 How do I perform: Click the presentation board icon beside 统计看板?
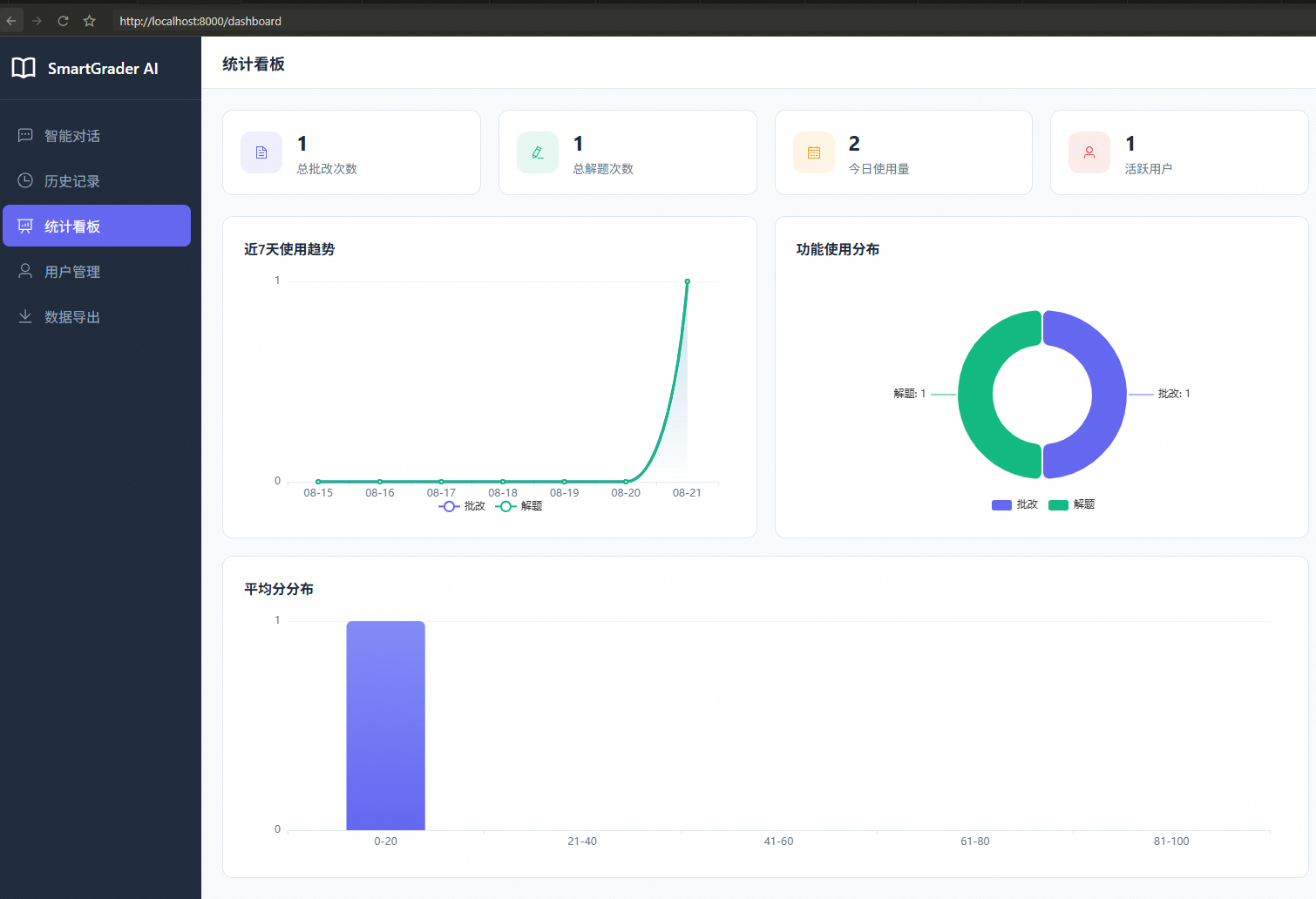pyautogui.click(x=25, y=226)
